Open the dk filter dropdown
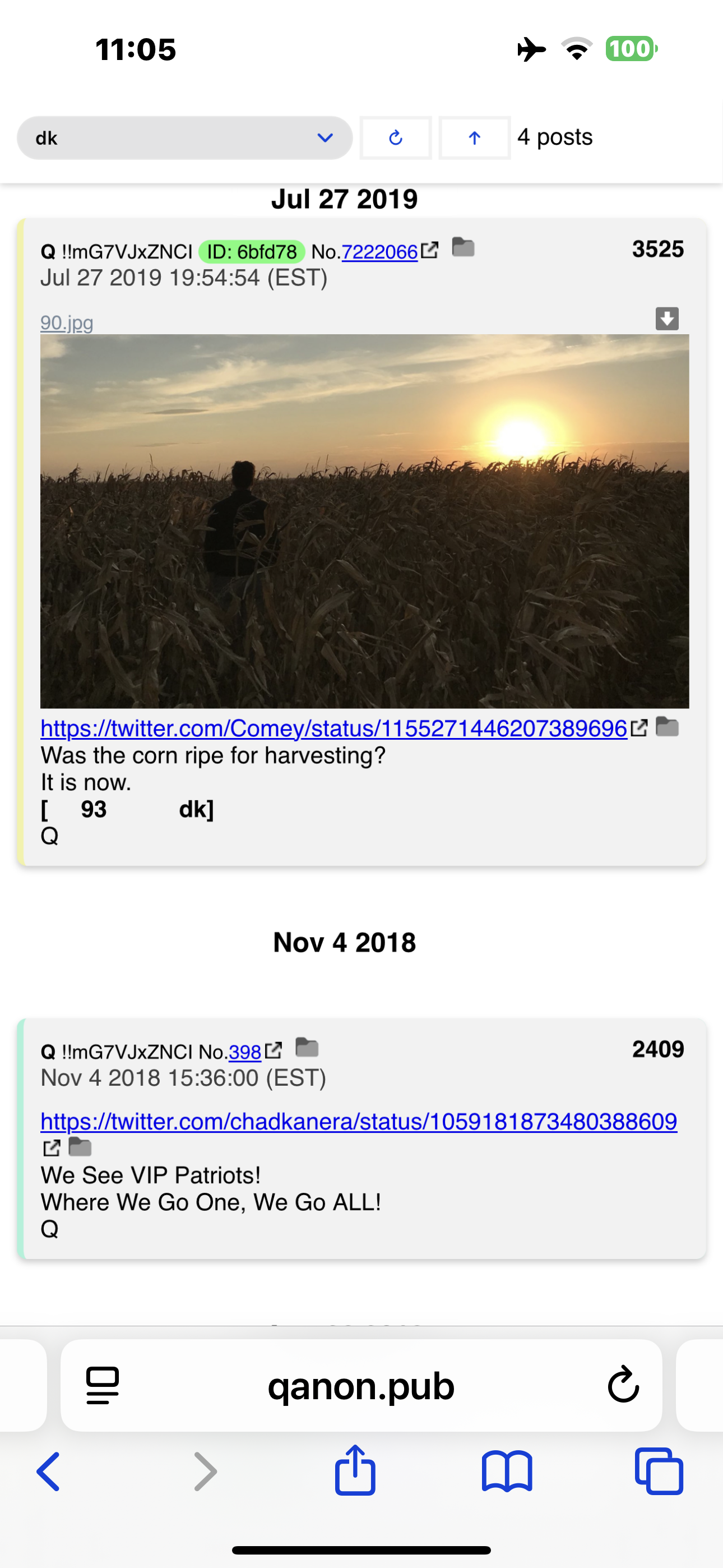The image size is (723, 1568). coord(184,138)
